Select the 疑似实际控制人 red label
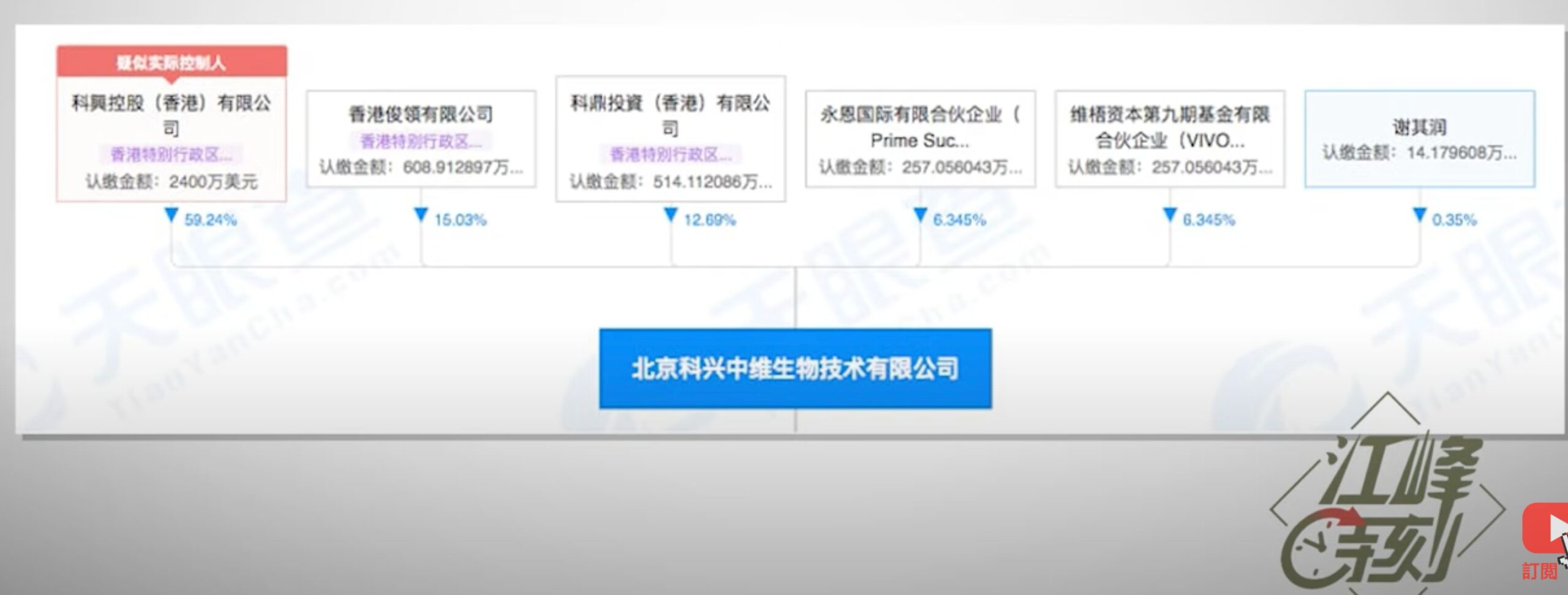Viewport: 1568px width, 595px height. 171,63
